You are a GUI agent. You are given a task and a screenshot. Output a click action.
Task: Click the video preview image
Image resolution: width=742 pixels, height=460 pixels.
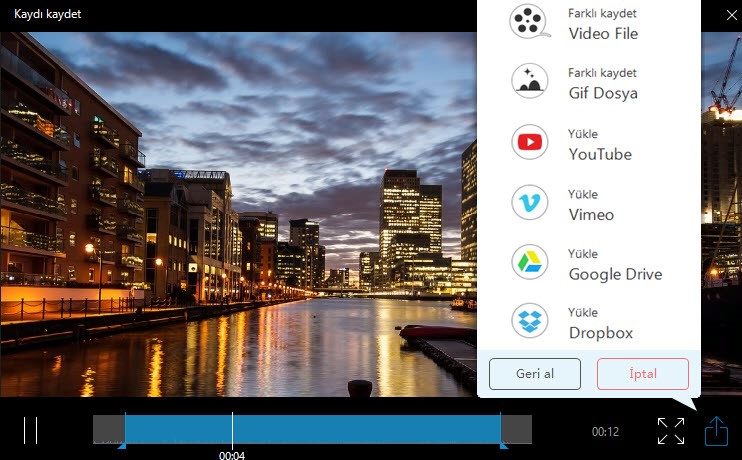(238, 214)
